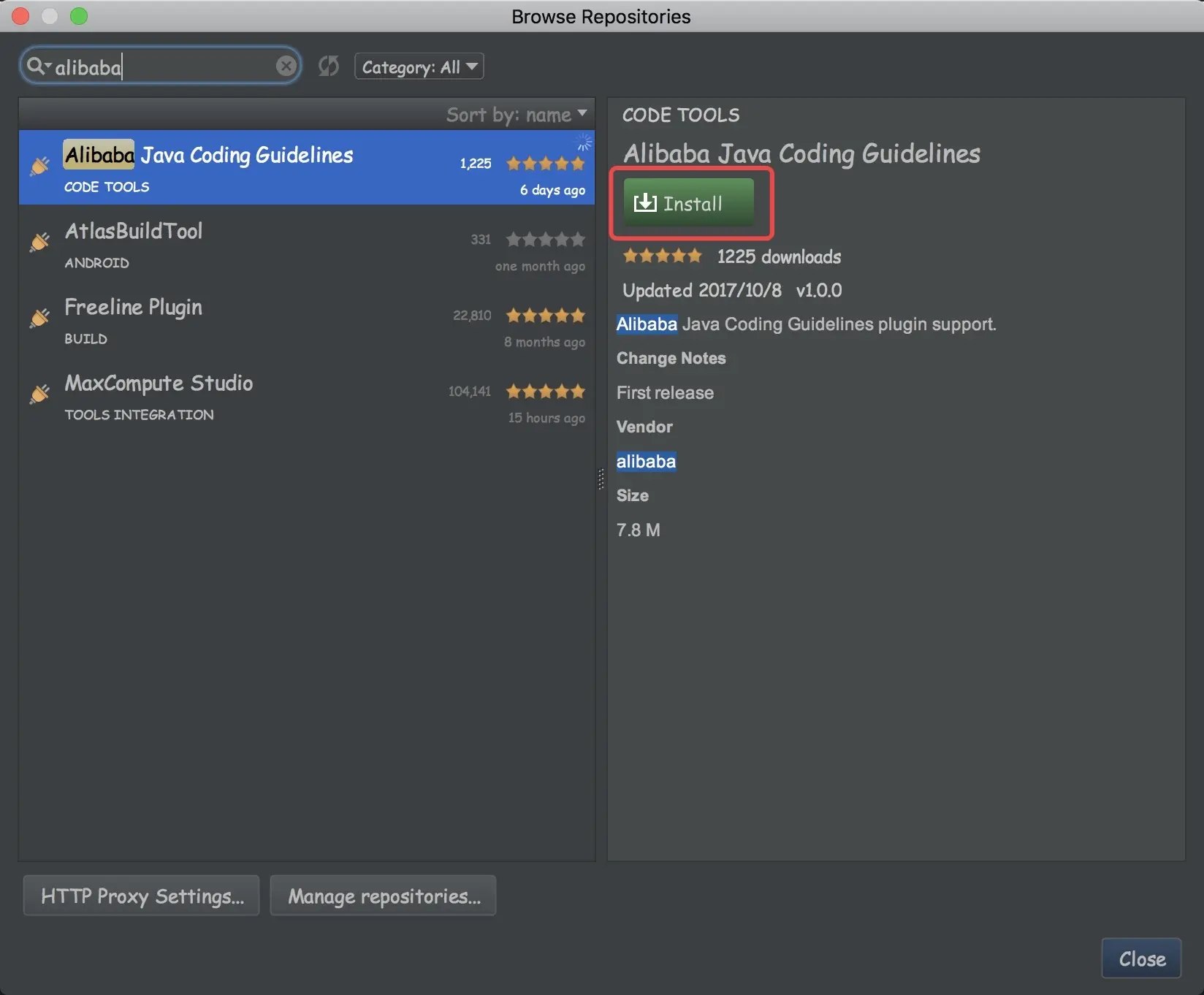Viewport: 1204px width, 995px height.
Task: Click the 'Updated 2017/10/8' text
Action: pos(702,291)
